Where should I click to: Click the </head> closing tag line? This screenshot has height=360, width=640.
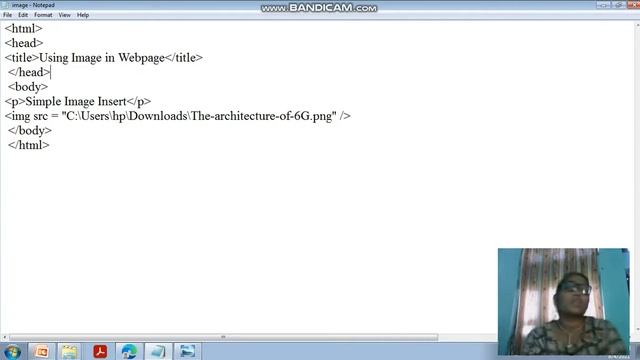click(29, 72)
